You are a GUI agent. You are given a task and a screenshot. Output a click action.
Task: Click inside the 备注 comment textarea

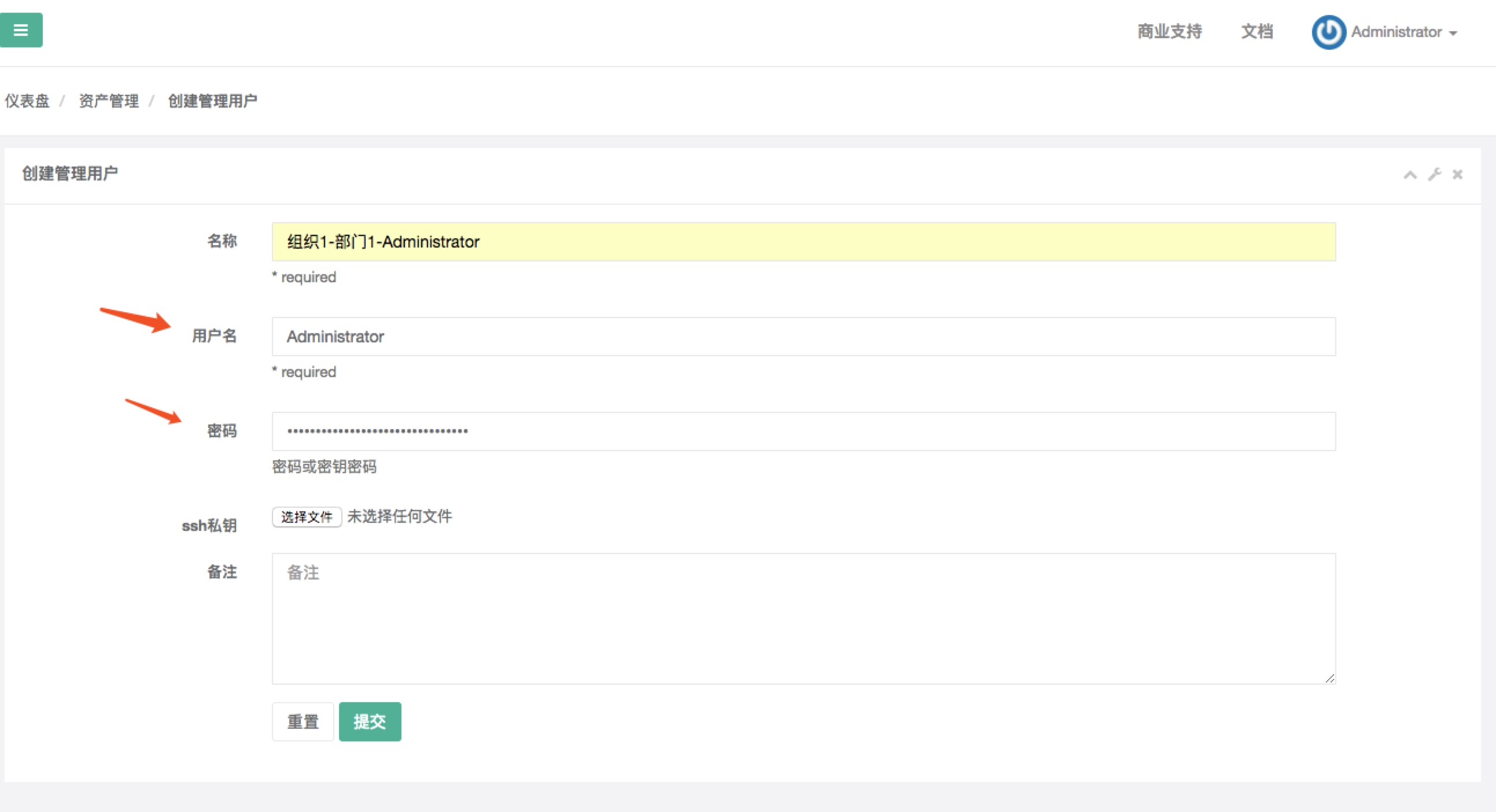803,618
